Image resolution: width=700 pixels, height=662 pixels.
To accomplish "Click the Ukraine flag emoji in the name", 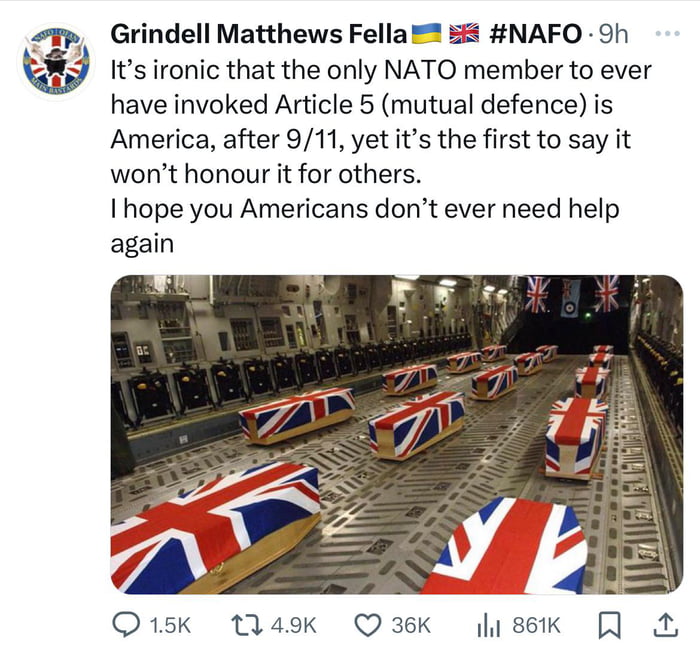I will [425, 33].
